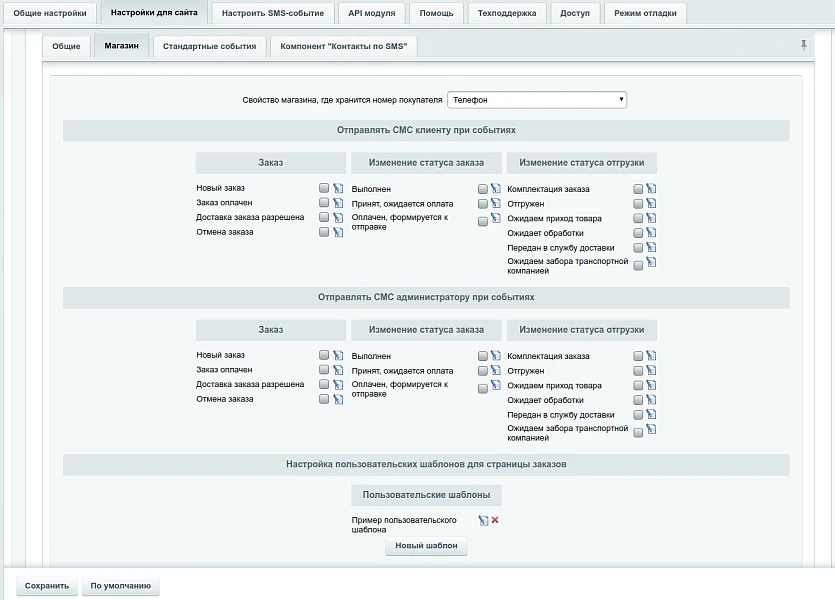Open Режим отладки tab

645,13
